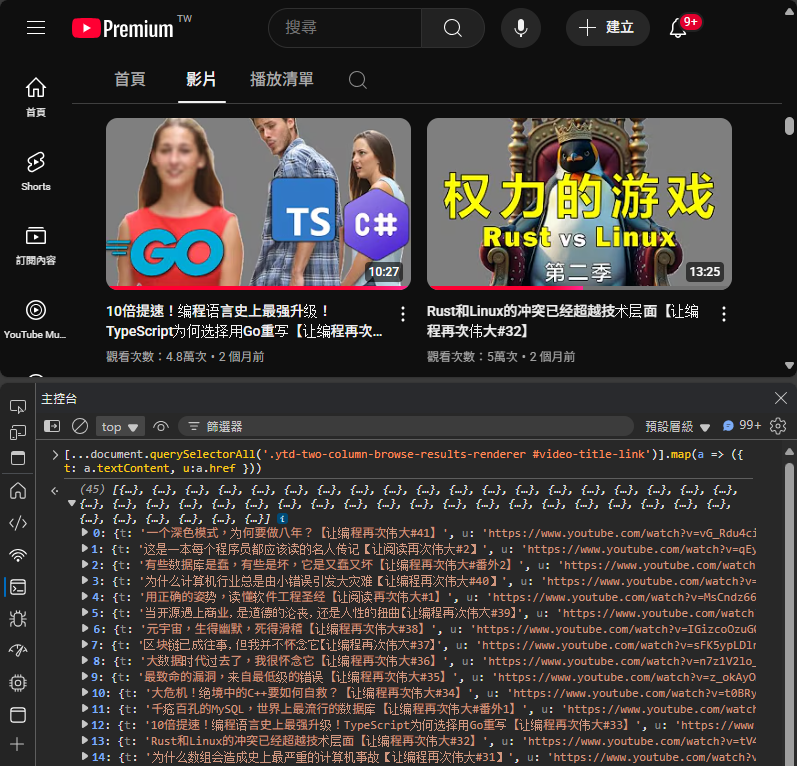Screen dimensions: 797x766
Task: Click the console 篩選器 filter input field
Action: click(400, 426)
